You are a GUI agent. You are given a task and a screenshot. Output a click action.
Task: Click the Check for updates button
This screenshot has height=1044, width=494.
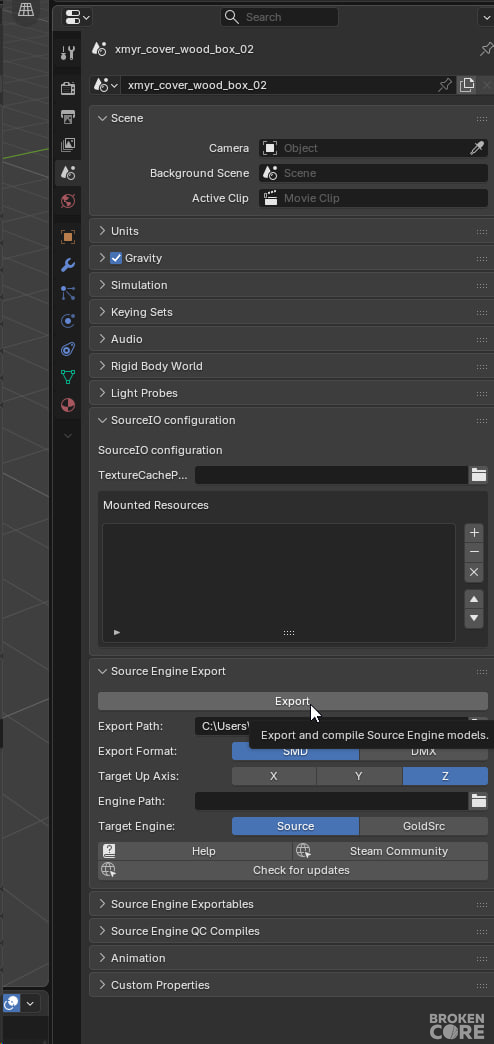tap(293, 870)
